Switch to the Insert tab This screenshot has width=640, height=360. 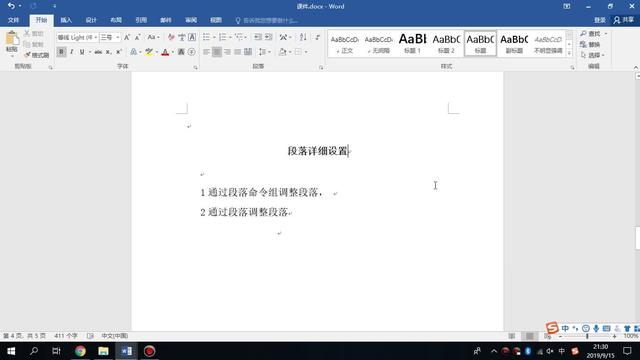coord(66,20)
